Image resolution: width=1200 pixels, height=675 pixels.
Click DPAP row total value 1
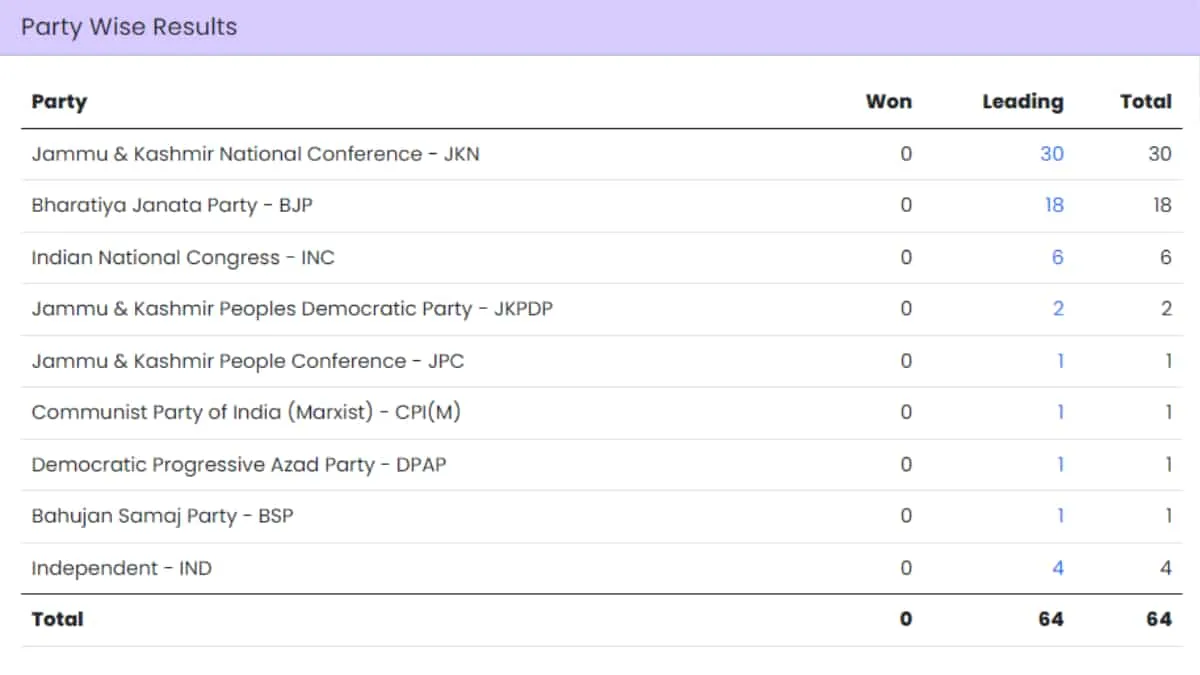tap(1167, 464)
